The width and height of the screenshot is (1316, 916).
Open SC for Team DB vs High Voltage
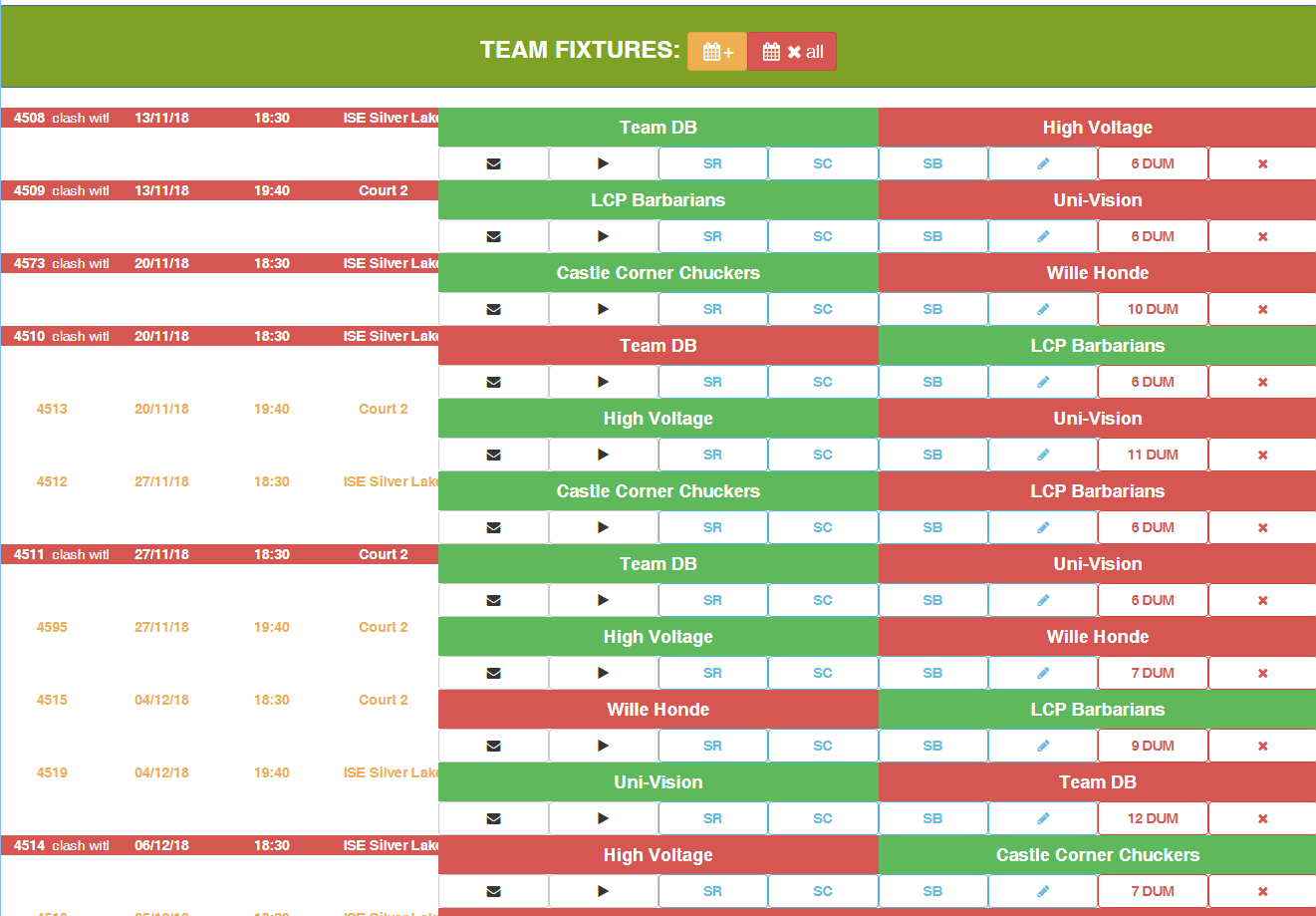point(823,162)
